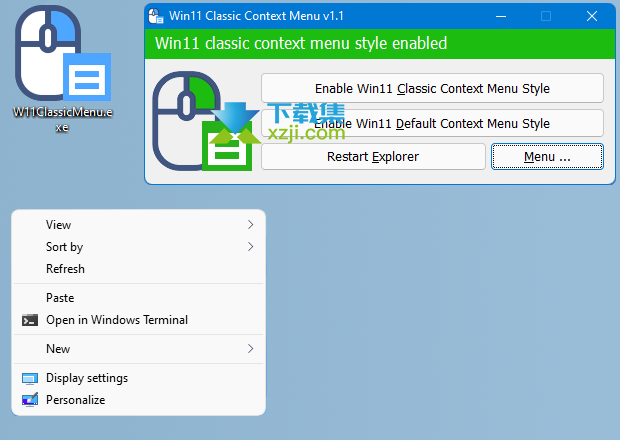
Task: Expand the New submenu
Action: (x=138, y=349)
